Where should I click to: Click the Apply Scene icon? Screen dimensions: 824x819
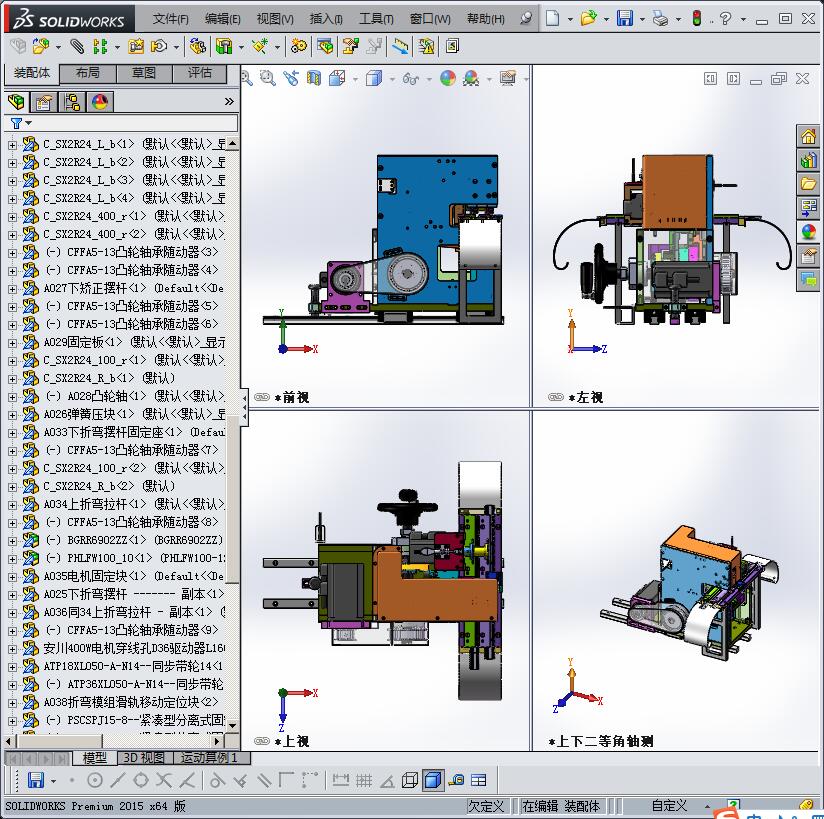[x=471, y=78]
